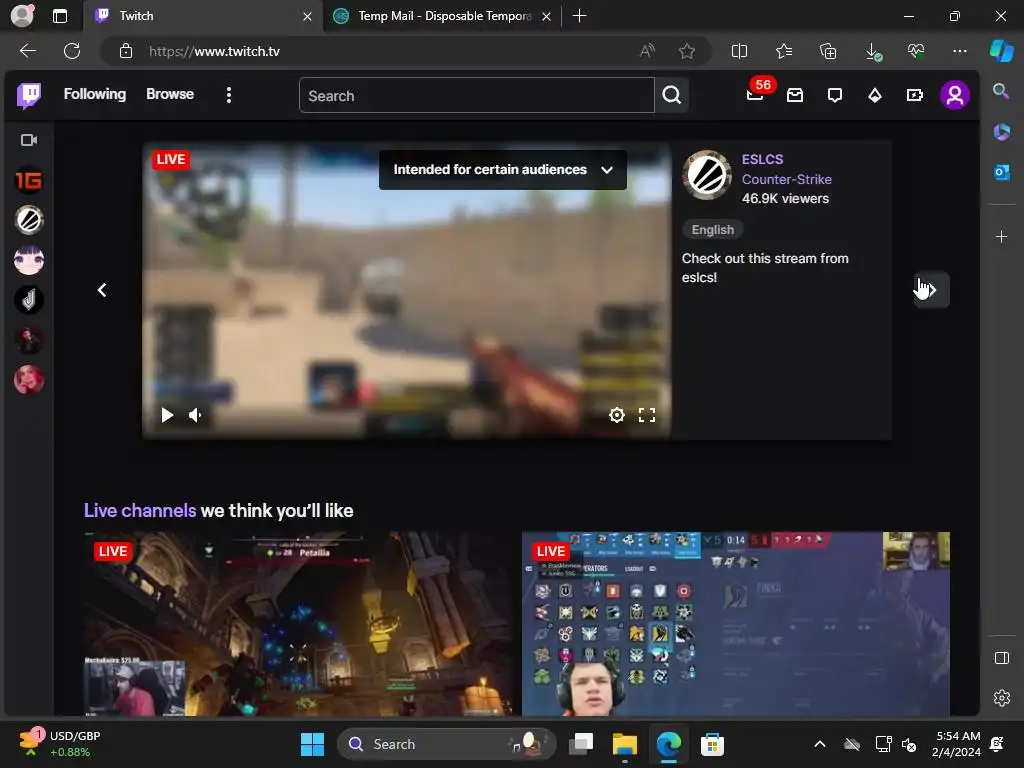Open Edge Downloads

(x=872, y=51)
